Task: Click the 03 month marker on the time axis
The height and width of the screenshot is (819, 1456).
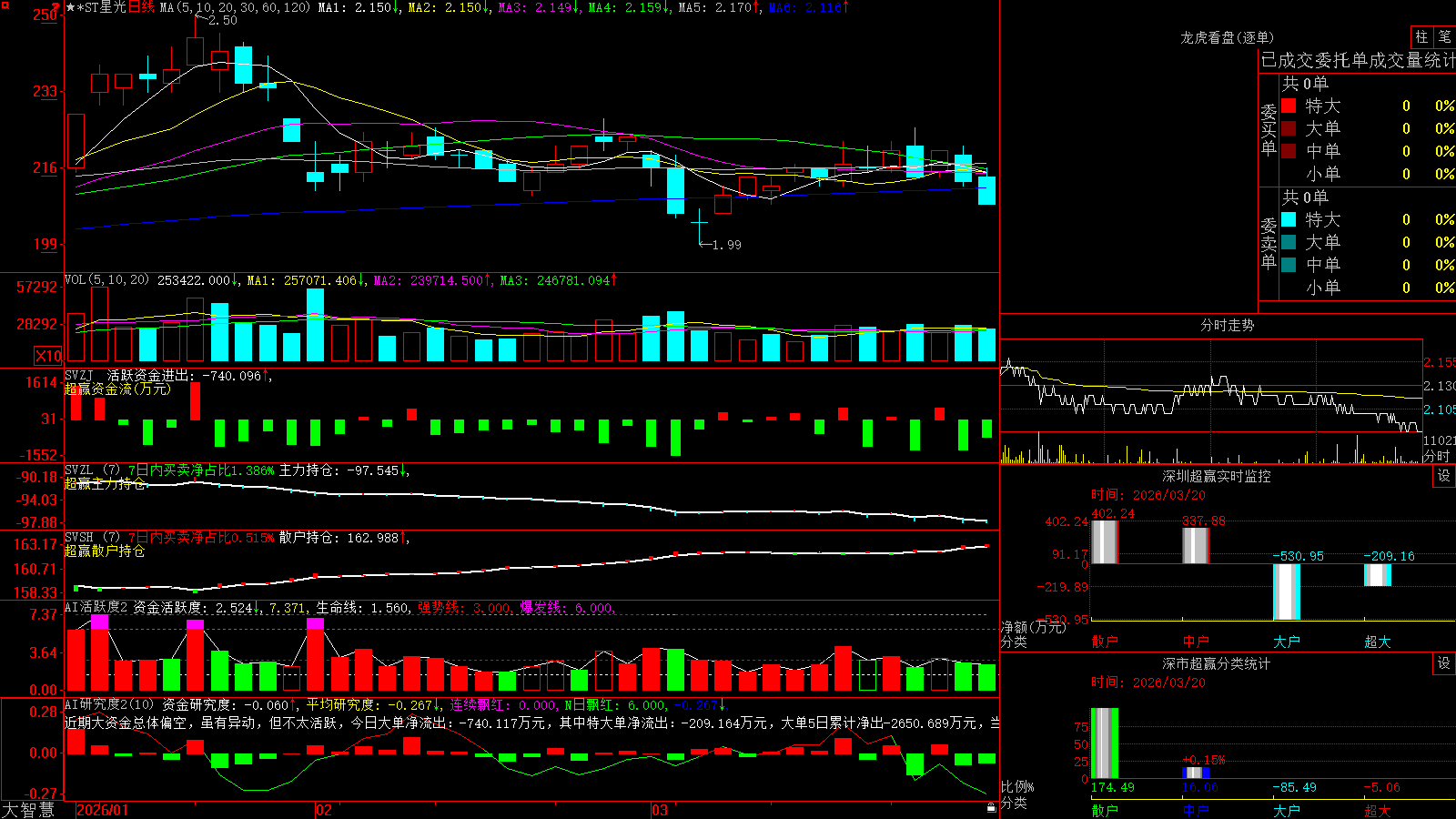Action: coord(660,810)
